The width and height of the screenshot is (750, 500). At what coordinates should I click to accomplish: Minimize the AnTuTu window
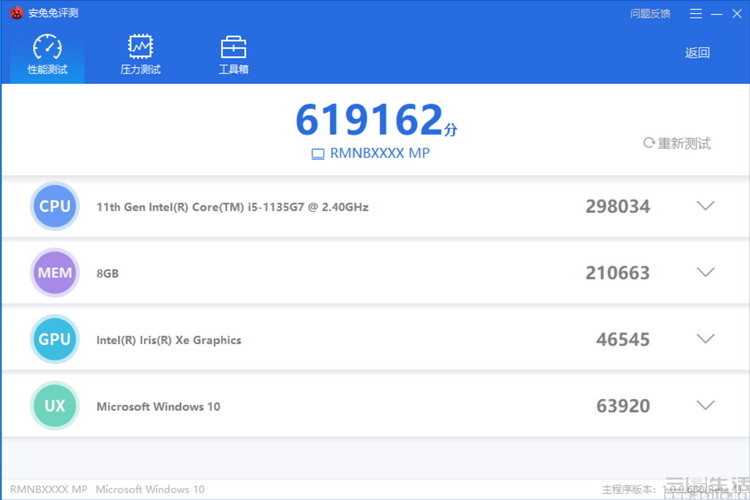[717, 14]
